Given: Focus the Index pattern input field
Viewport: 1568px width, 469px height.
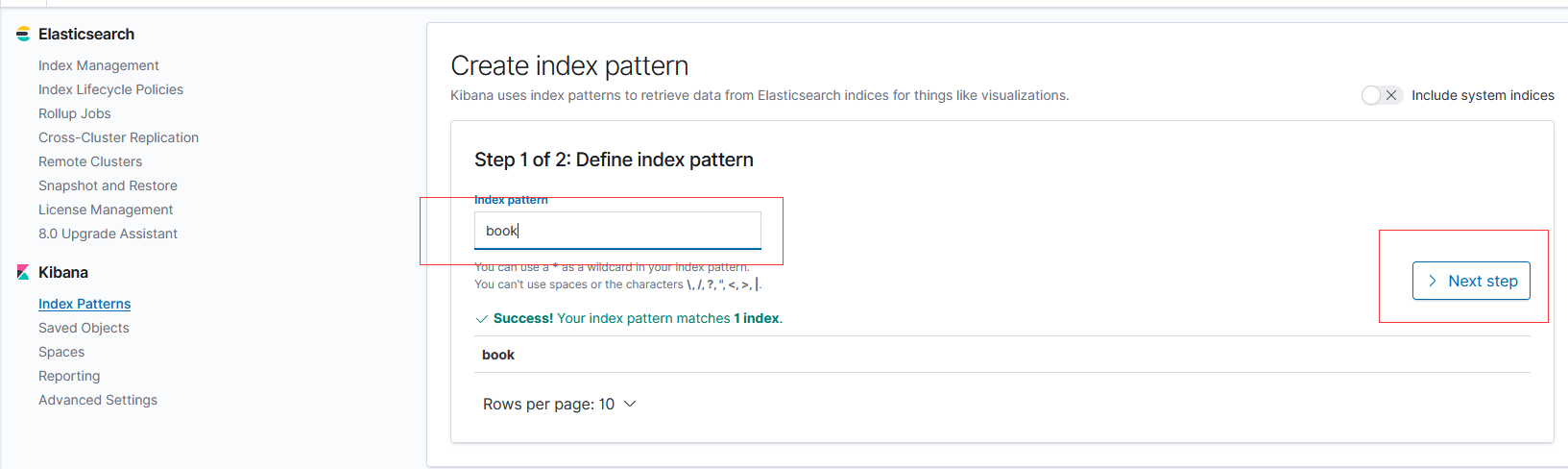Looking at the screenshot, I should coord(617,231).
